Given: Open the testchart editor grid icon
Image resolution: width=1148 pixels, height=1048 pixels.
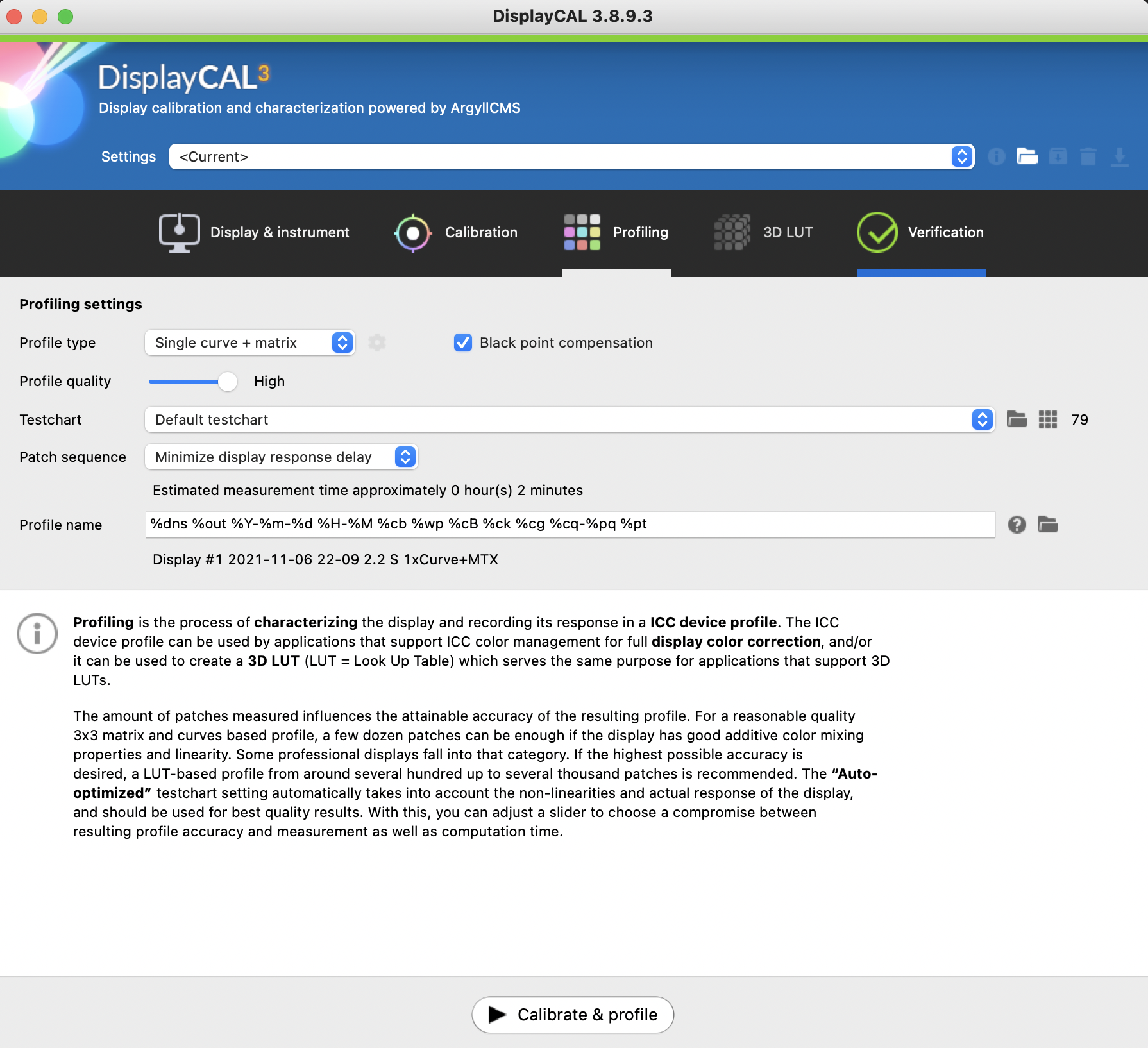Looking at the screenshot, I should pyautogui.click(x=1048, y=419).
